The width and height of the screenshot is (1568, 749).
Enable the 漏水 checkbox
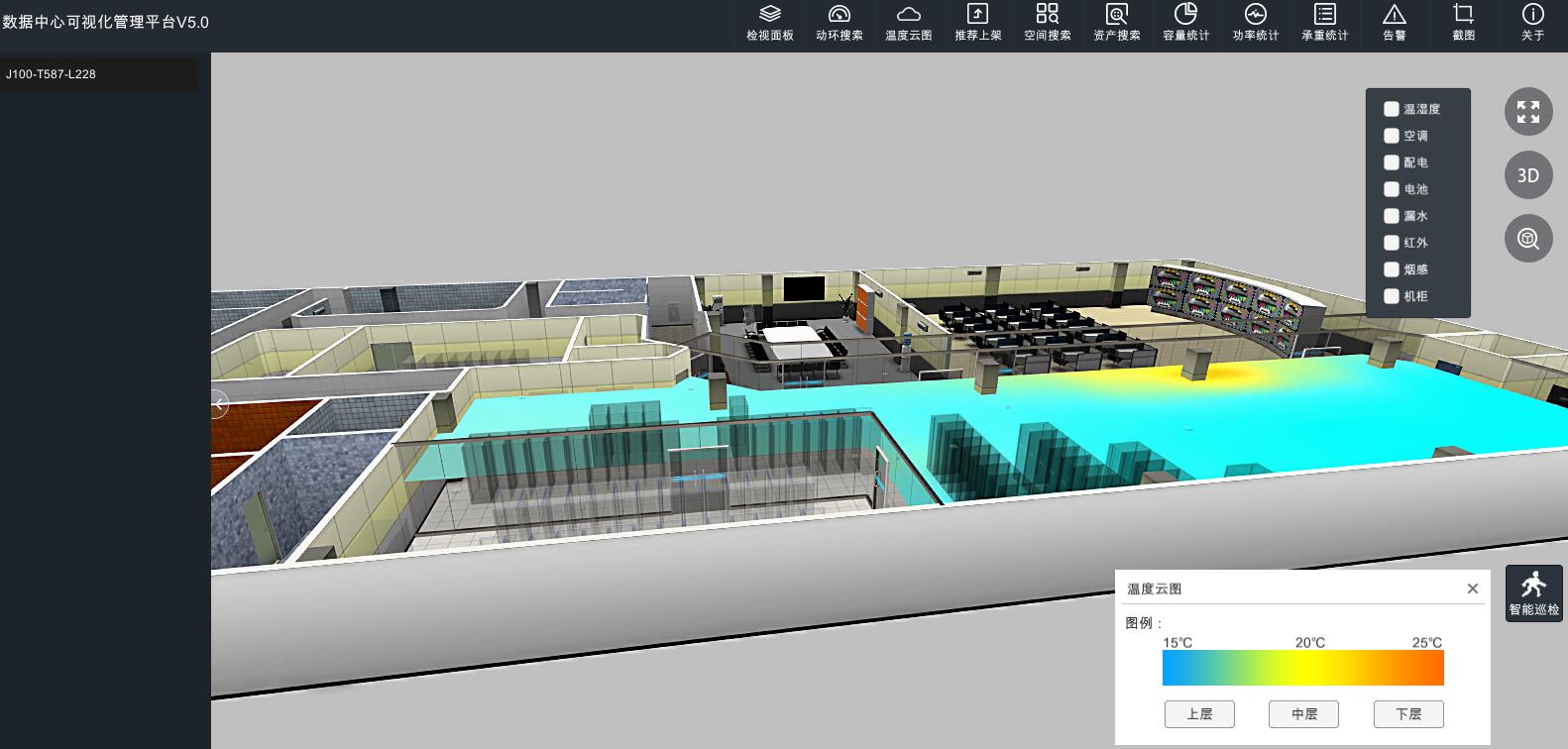(1392, 216)
